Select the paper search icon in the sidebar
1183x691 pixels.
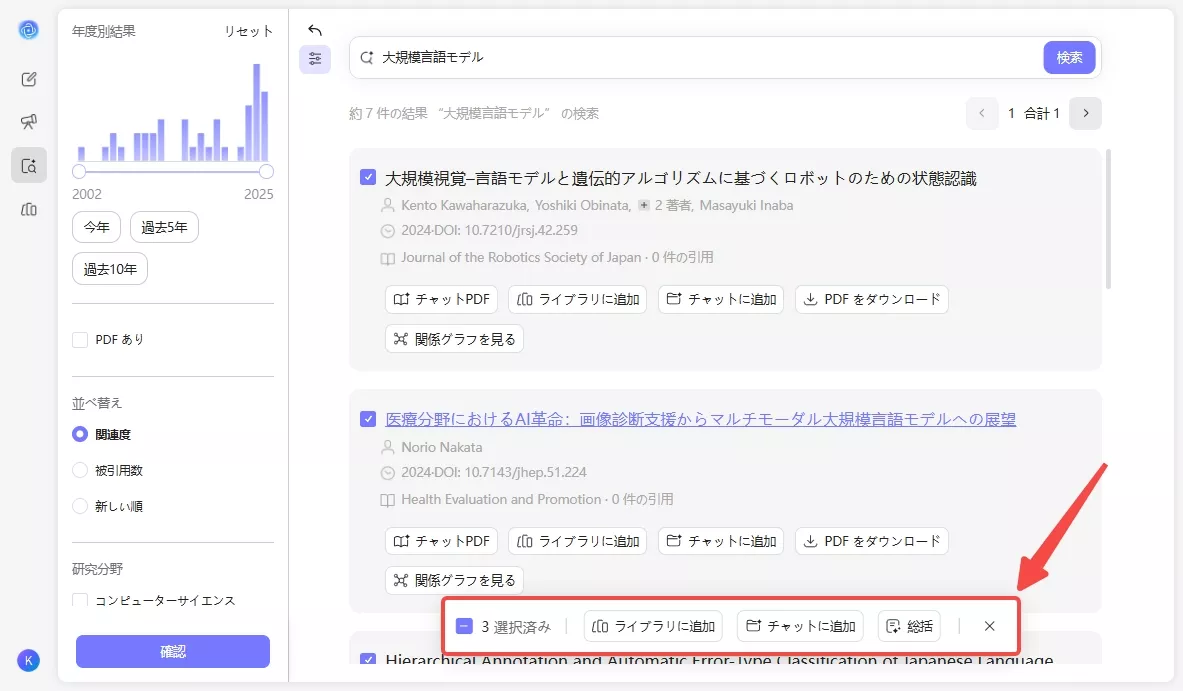tap(29, 165)
